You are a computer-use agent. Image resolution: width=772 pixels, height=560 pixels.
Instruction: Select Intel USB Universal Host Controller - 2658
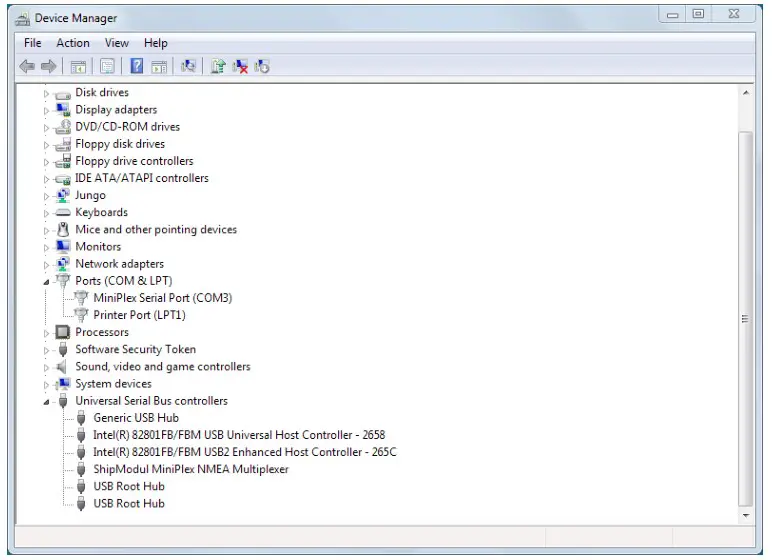click(239, 435)
